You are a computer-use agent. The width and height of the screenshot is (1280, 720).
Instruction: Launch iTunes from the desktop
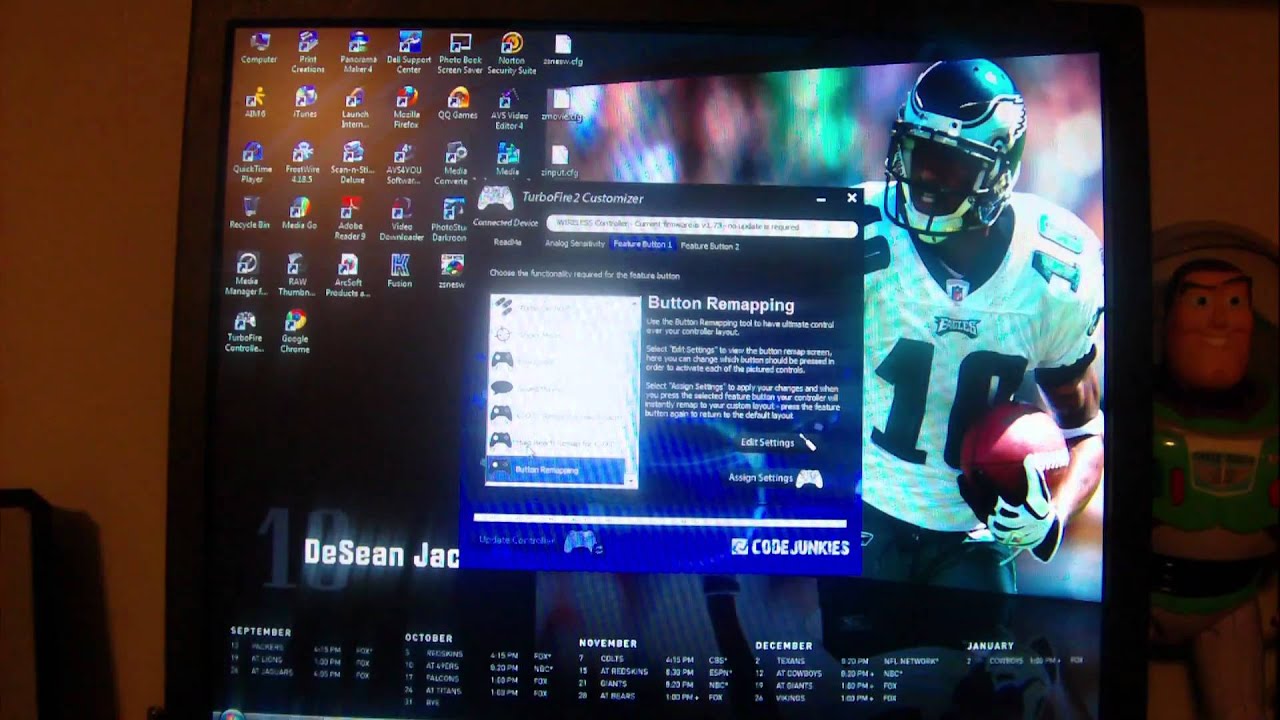click(x=305, y=104)
